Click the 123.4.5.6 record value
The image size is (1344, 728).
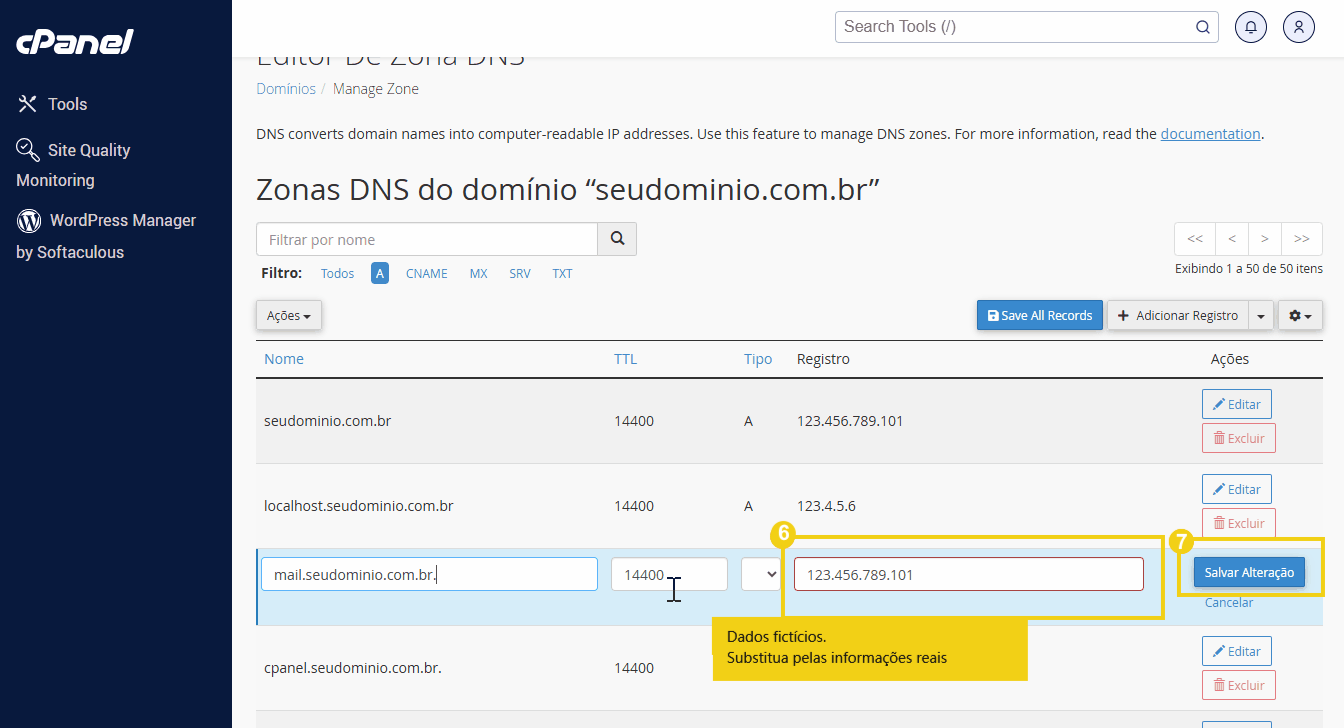pos(826,506)
